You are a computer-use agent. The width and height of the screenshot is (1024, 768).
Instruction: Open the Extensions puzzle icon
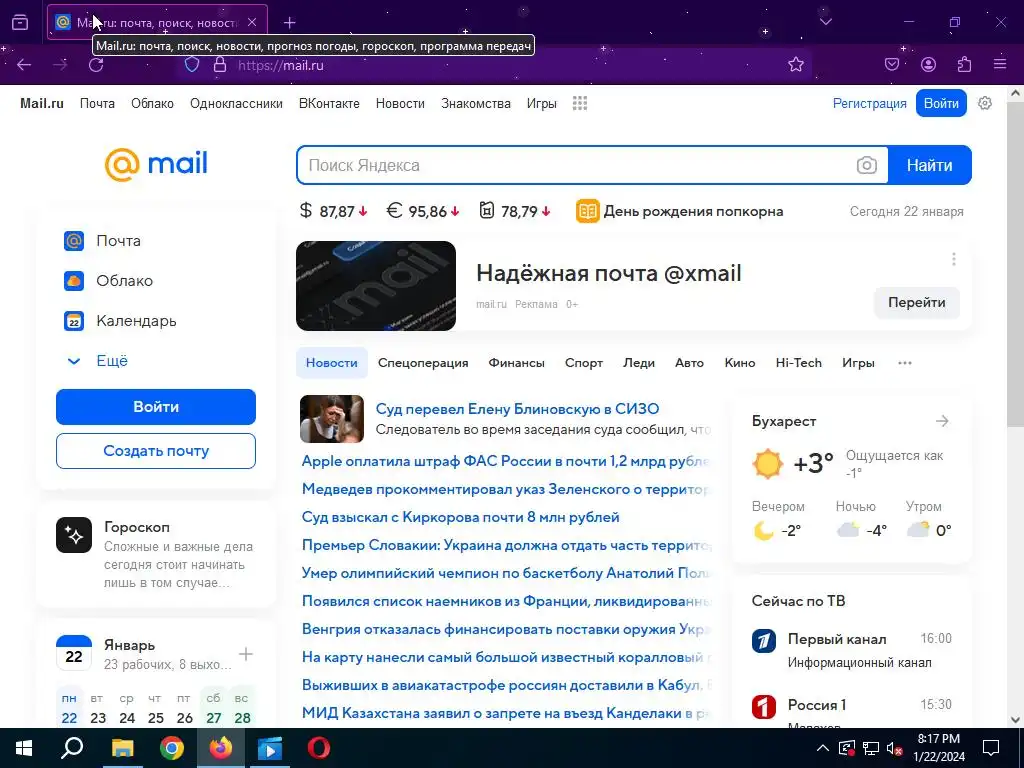click(x=964, y=65)
